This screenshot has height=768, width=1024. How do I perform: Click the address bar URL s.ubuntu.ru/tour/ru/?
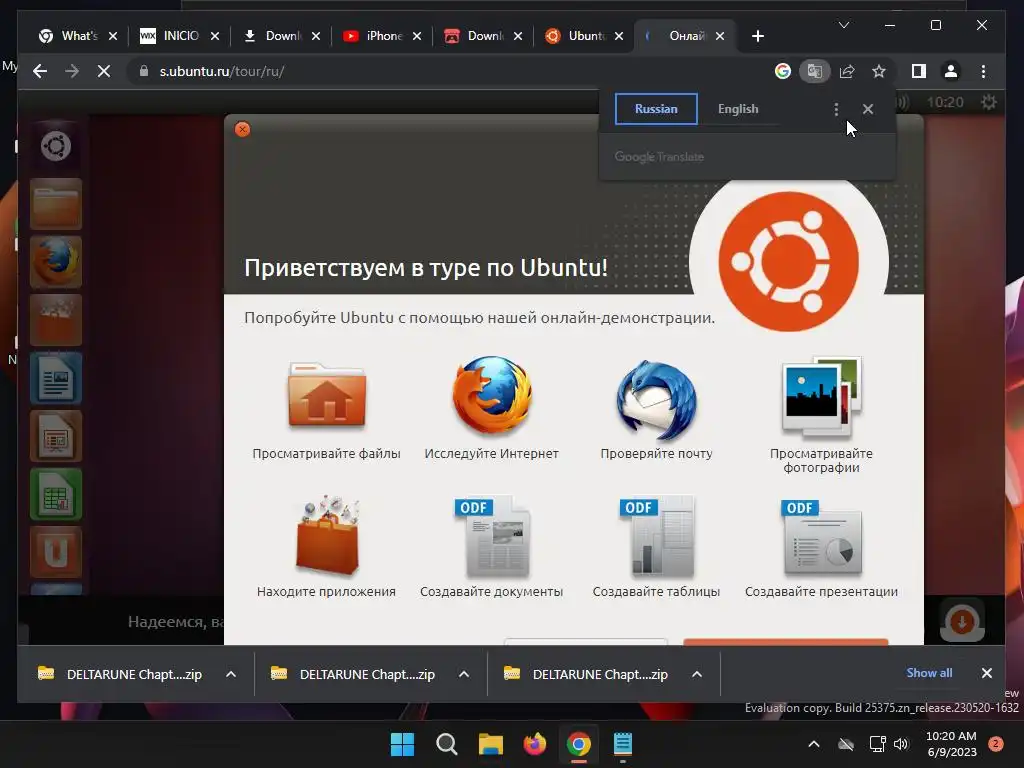click(x=222, y=71)
